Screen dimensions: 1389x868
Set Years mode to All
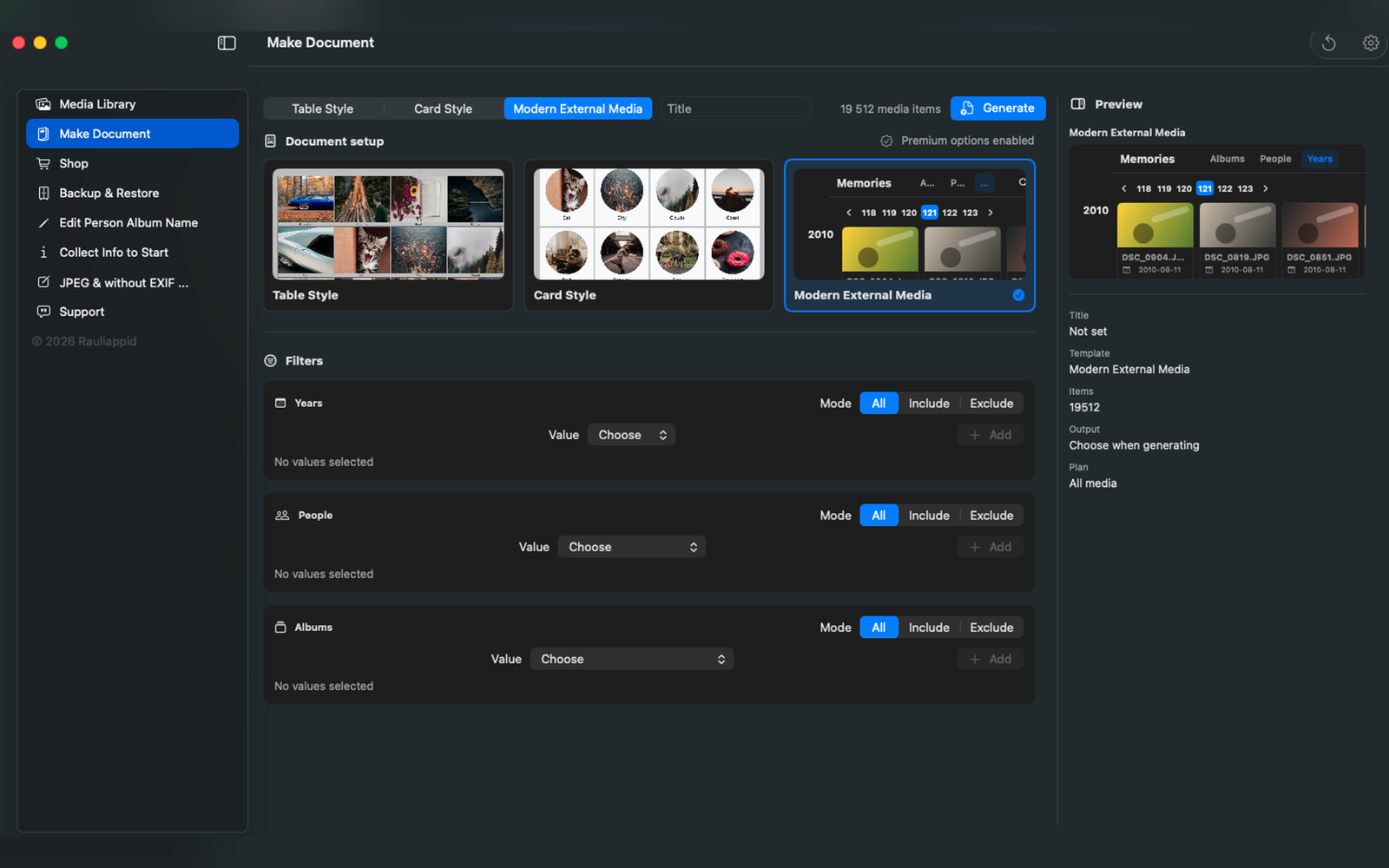[x=879, y=403]
